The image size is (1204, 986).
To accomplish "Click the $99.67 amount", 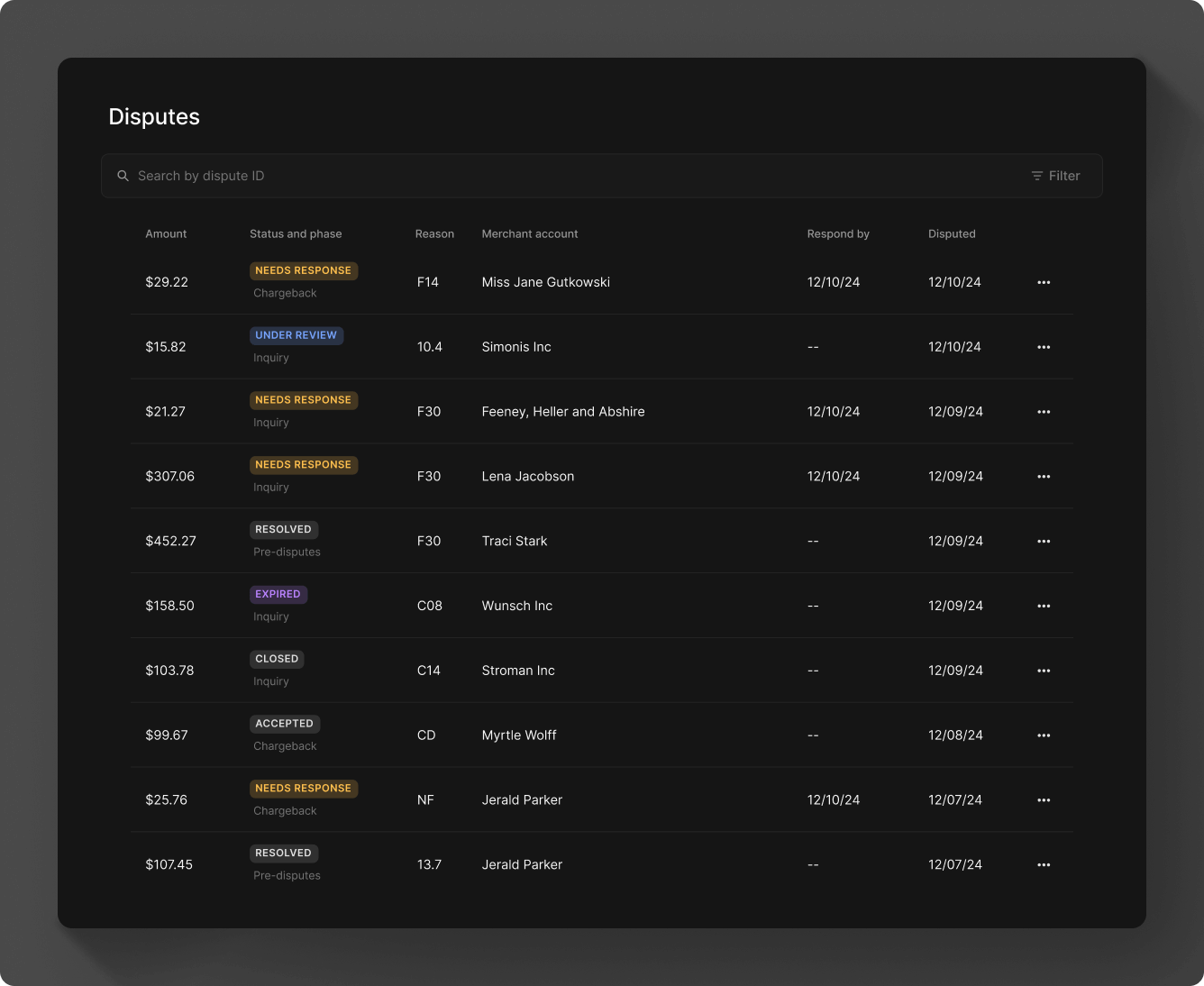I will pos(167,735).
